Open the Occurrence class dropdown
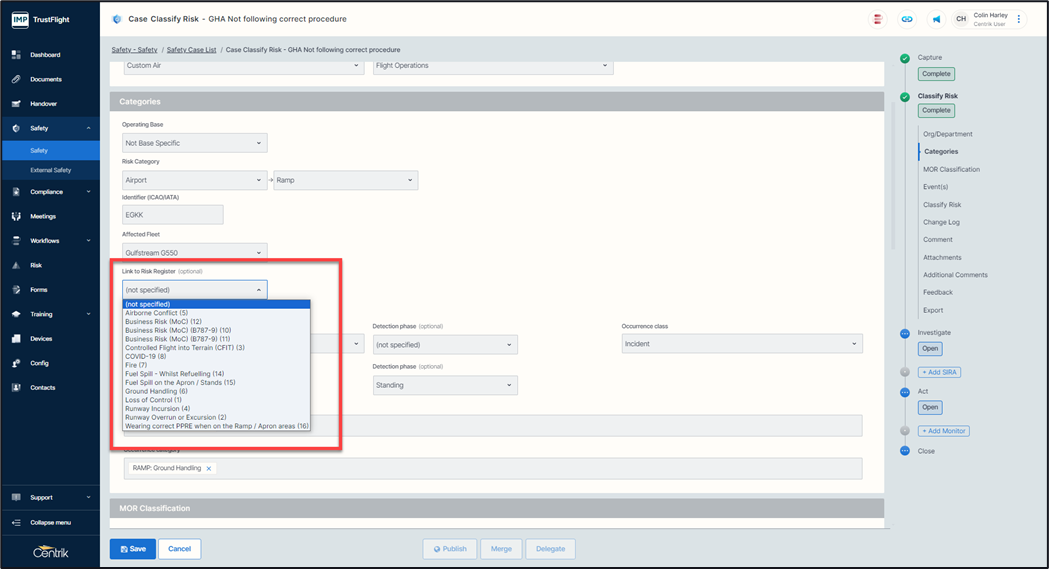1049x569 pixels. tap(741, 344)
